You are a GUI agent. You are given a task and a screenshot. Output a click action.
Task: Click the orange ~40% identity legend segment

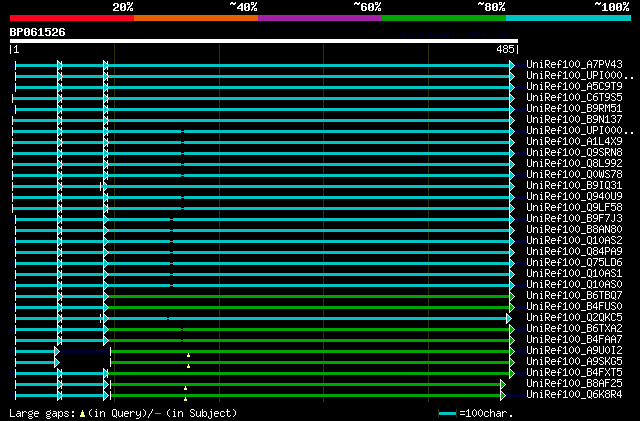tap(195, 17)
